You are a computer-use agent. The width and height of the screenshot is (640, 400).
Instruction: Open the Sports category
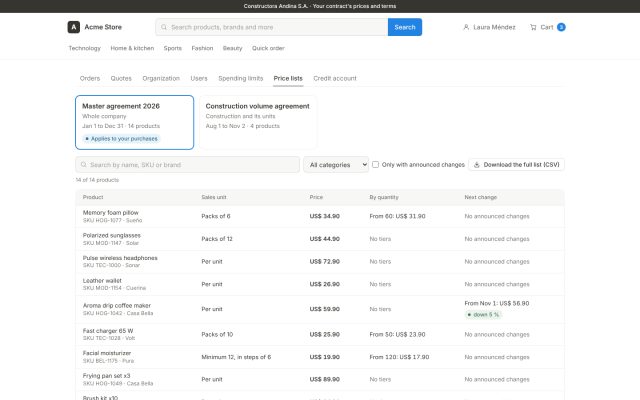[x=173, y=48]
